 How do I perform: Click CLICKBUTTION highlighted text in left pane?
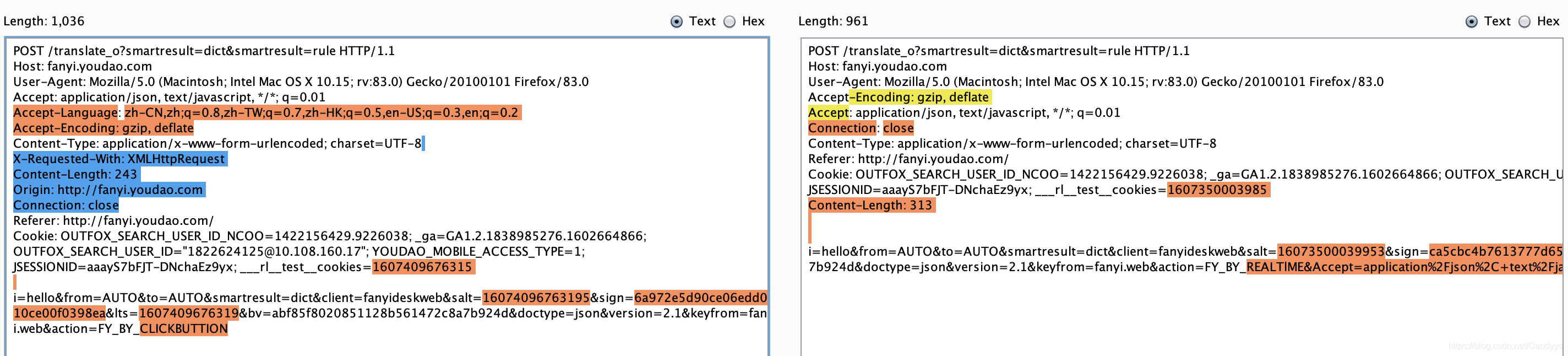coord(184,328)
